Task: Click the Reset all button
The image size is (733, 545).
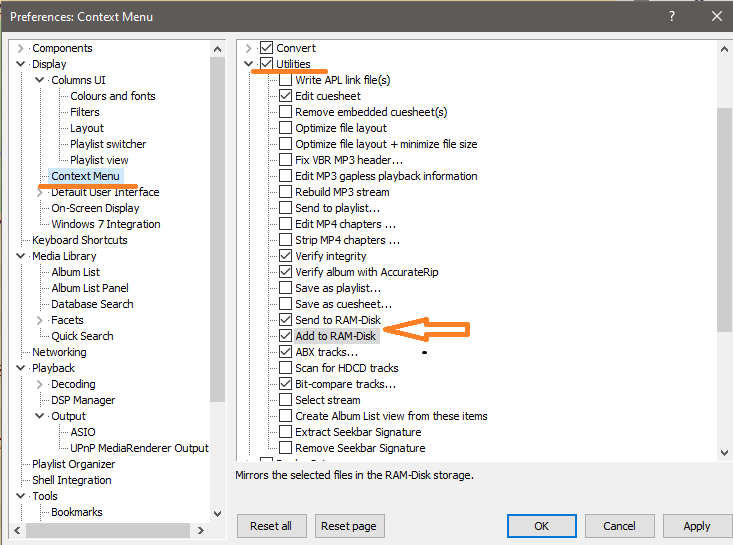Action: (271, 526)
